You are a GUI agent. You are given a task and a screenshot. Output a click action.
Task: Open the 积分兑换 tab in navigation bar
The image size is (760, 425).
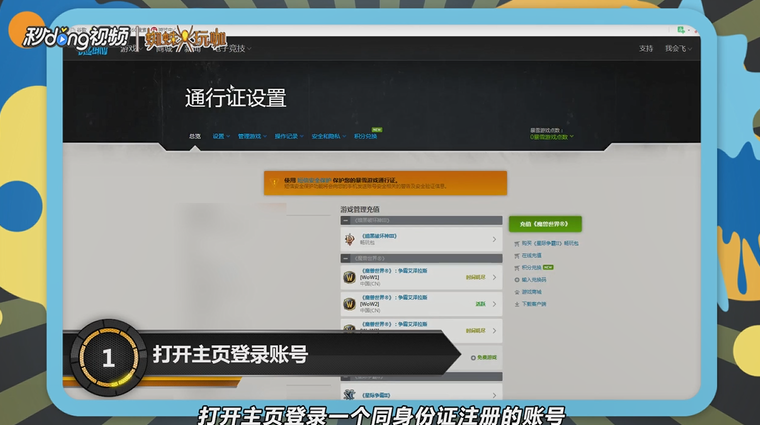tap(365, 136)
